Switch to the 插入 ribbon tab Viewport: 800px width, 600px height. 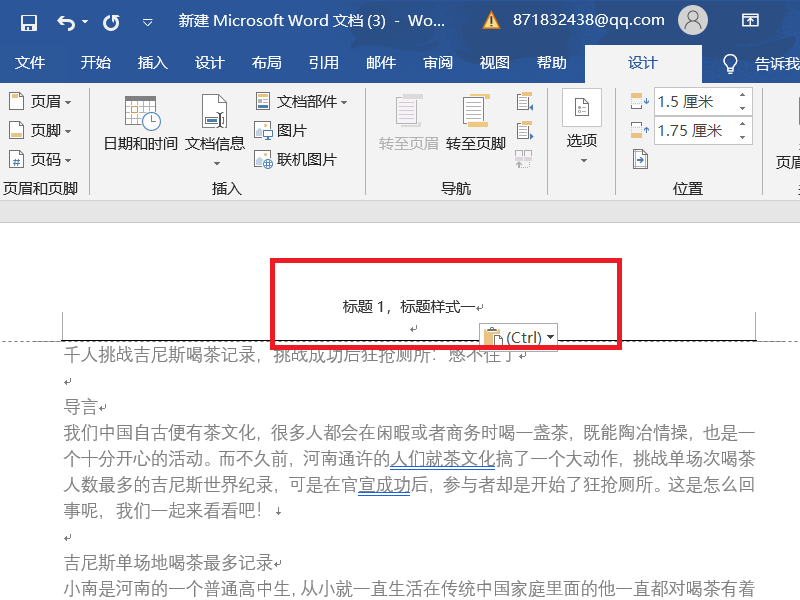pos(152,62)
